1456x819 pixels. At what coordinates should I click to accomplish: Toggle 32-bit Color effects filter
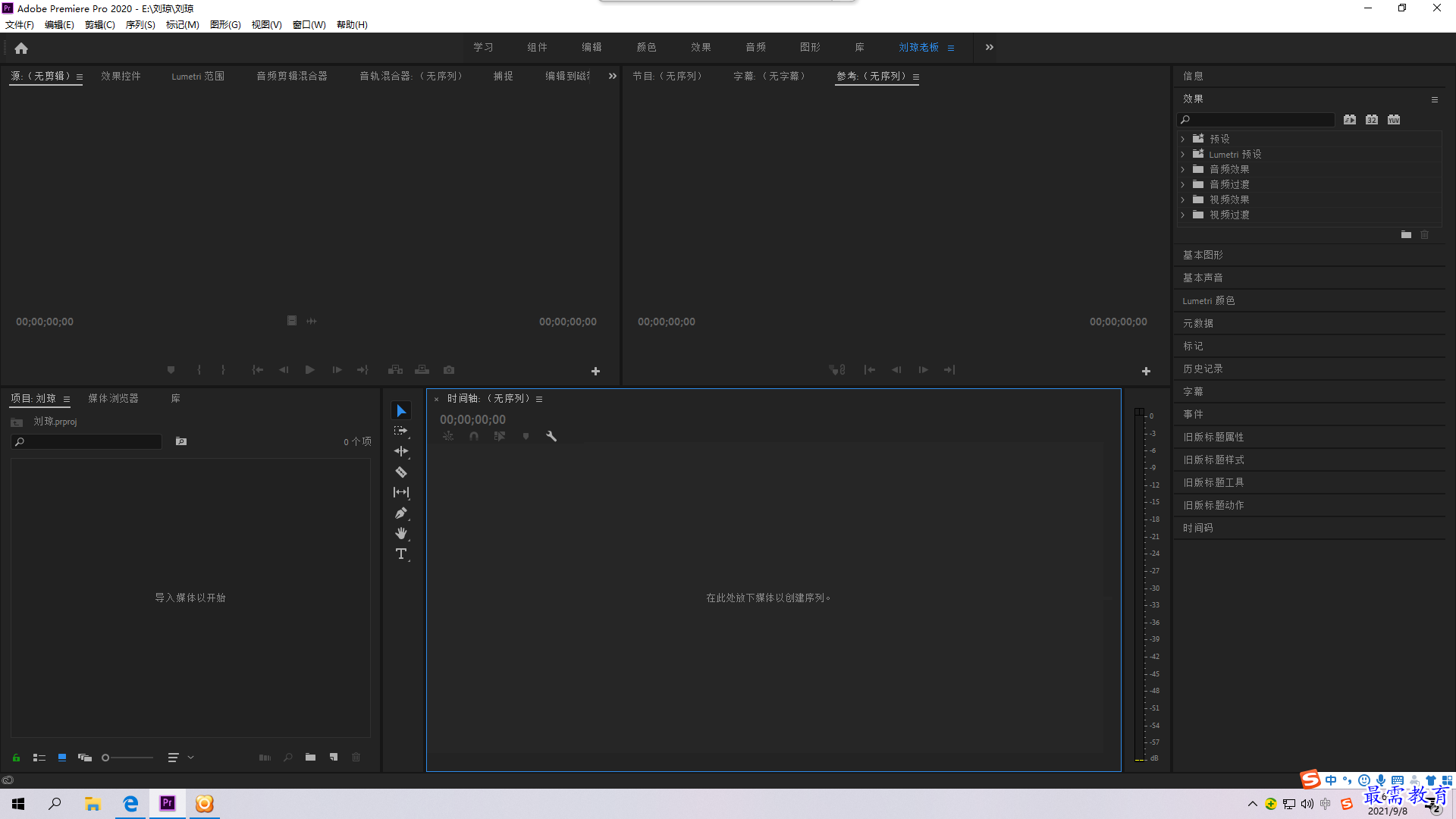coord(1372,120)
